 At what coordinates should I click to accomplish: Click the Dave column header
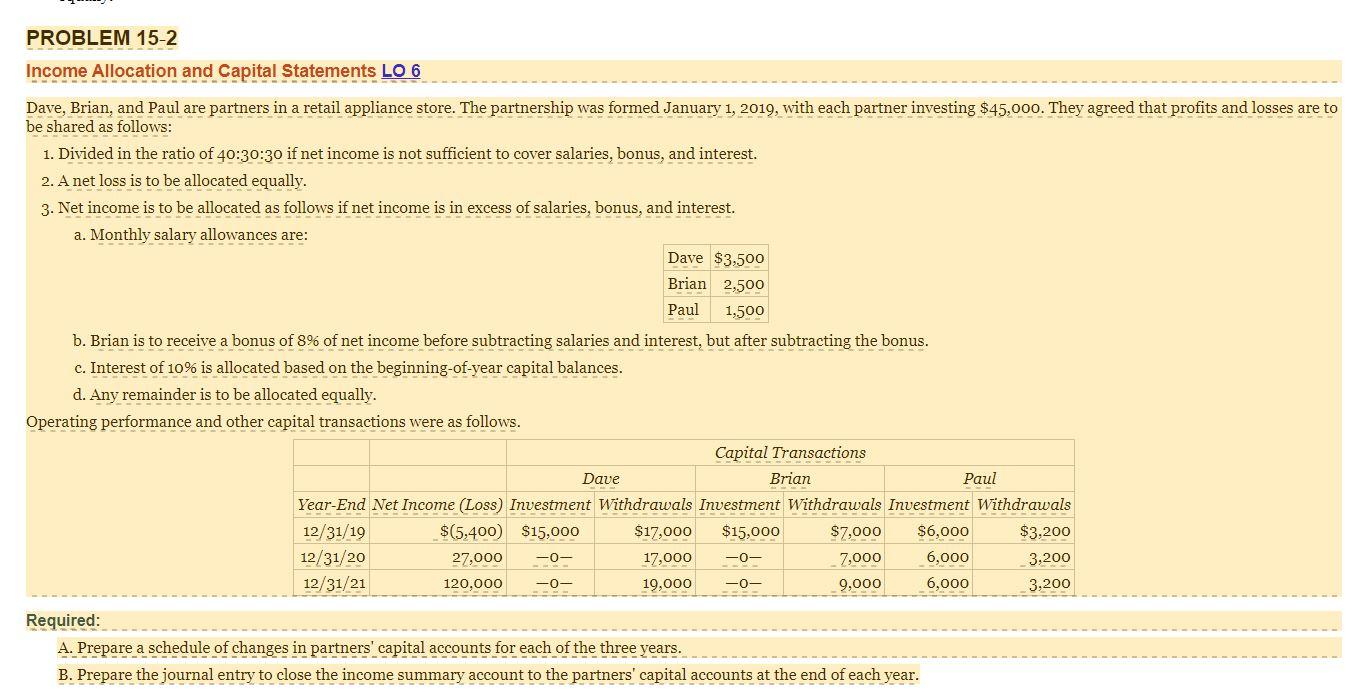coord(600,479)
